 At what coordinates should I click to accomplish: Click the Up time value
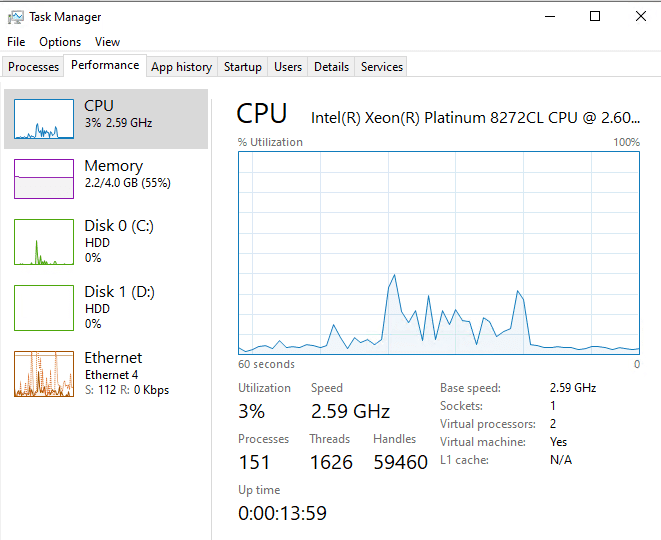click(282, 514)
